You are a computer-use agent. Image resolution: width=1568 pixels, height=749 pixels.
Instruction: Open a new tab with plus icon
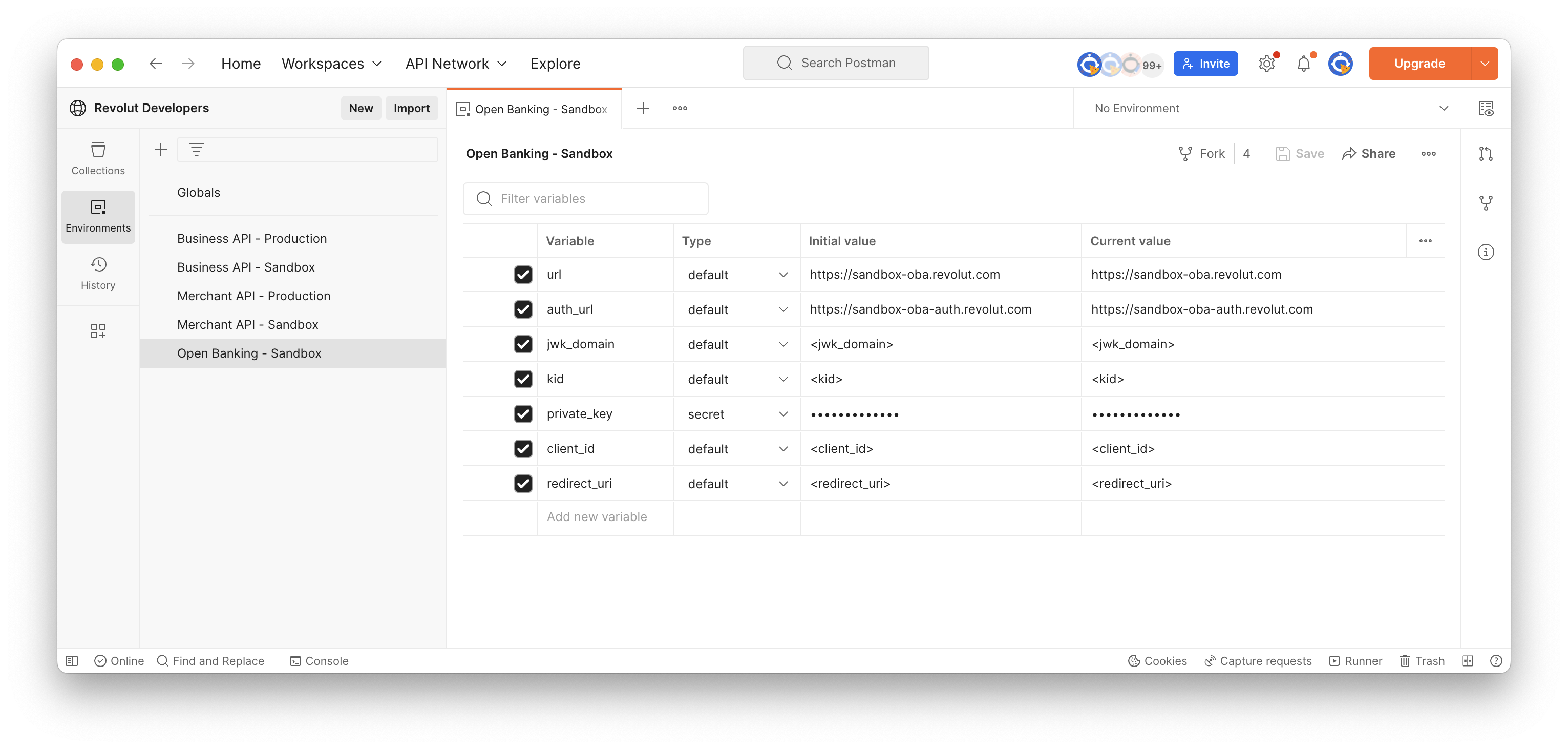point(643,109)
